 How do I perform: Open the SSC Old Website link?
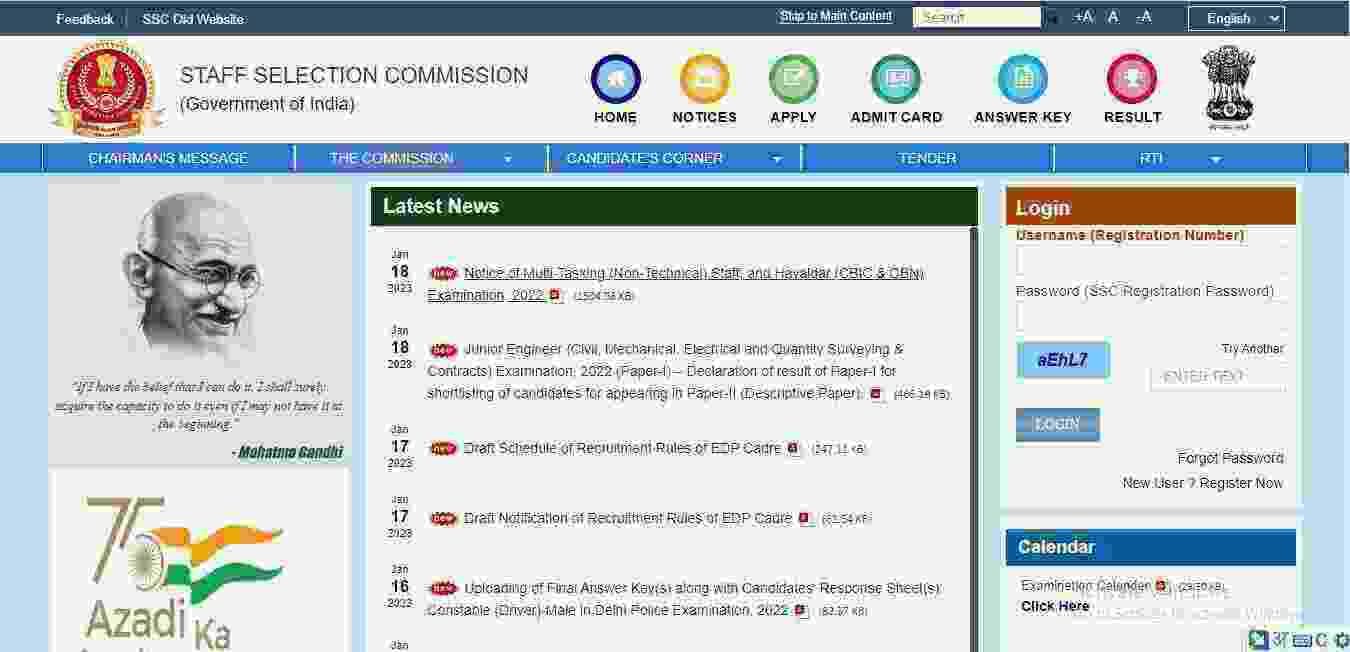click(193, 19)
